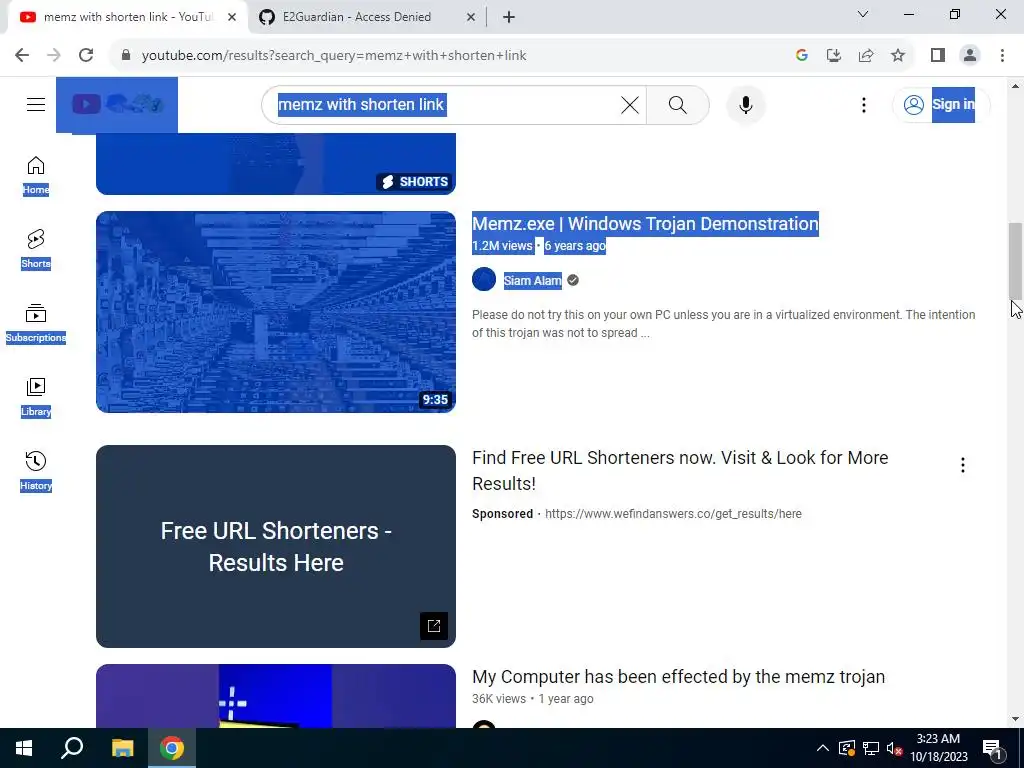Image resolution: width=1024 pixels, height=768 pixels.
Task: Open My Computer has been effected video title
Action: 679,677
